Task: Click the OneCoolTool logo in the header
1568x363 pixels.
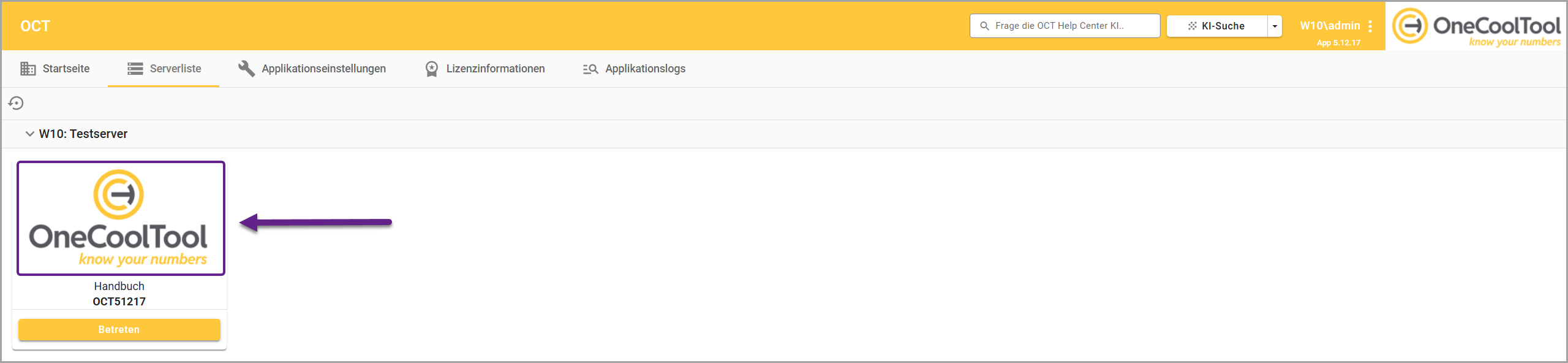Action: (x=1476, y=26)
